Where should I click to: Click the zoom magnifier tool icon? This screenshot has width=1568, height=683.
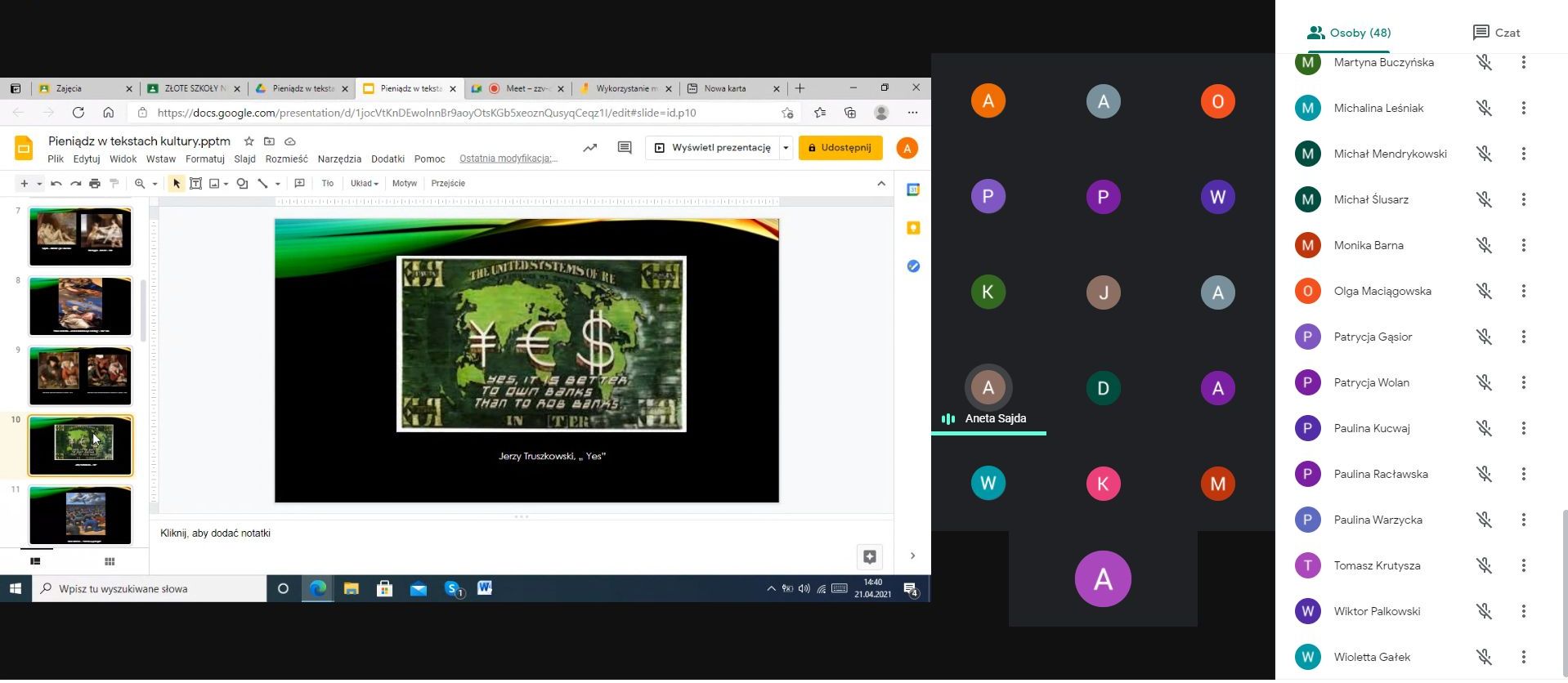point(140,184)
